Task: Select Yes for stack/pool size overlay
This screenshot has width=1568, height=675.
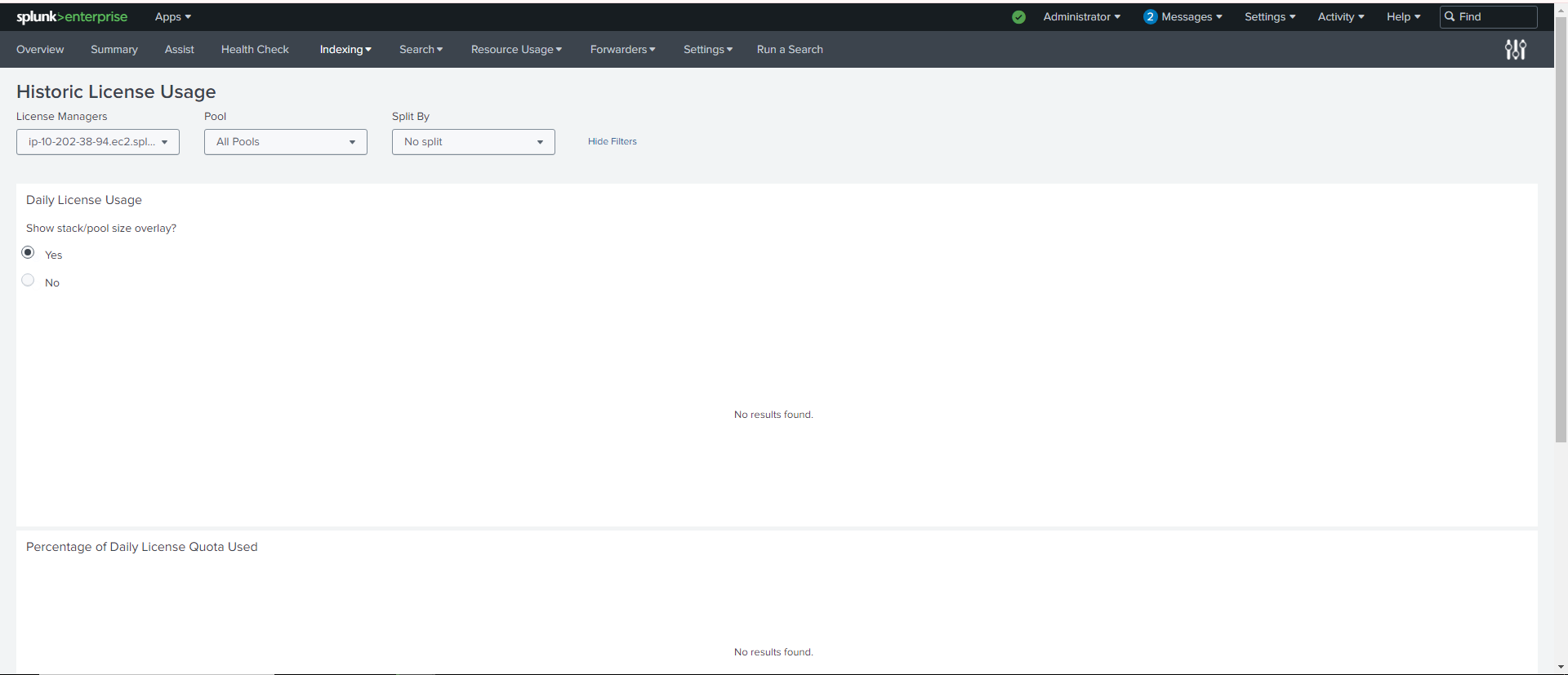Action: (28, 252)
